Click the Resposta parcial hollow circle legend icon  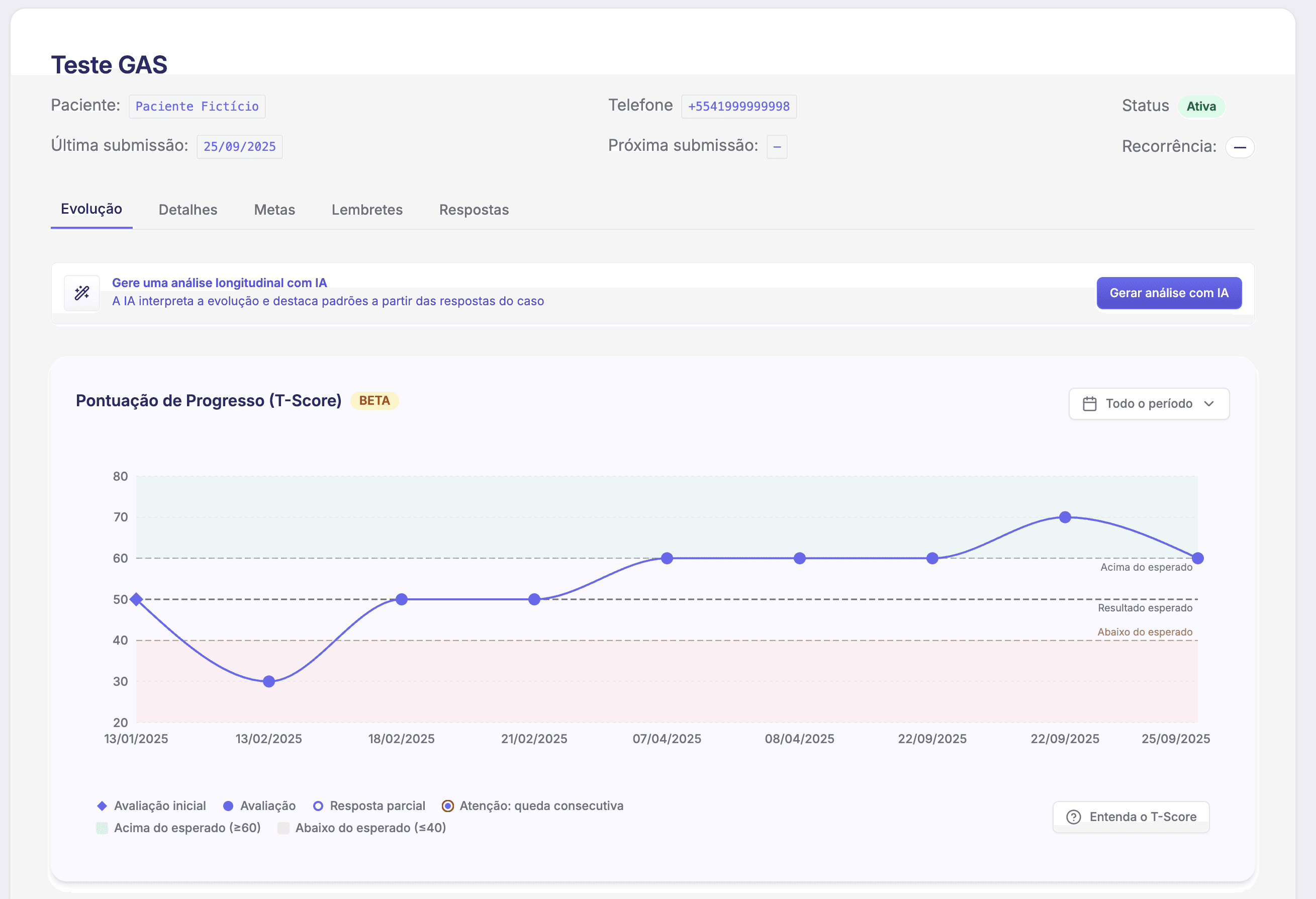318,805
